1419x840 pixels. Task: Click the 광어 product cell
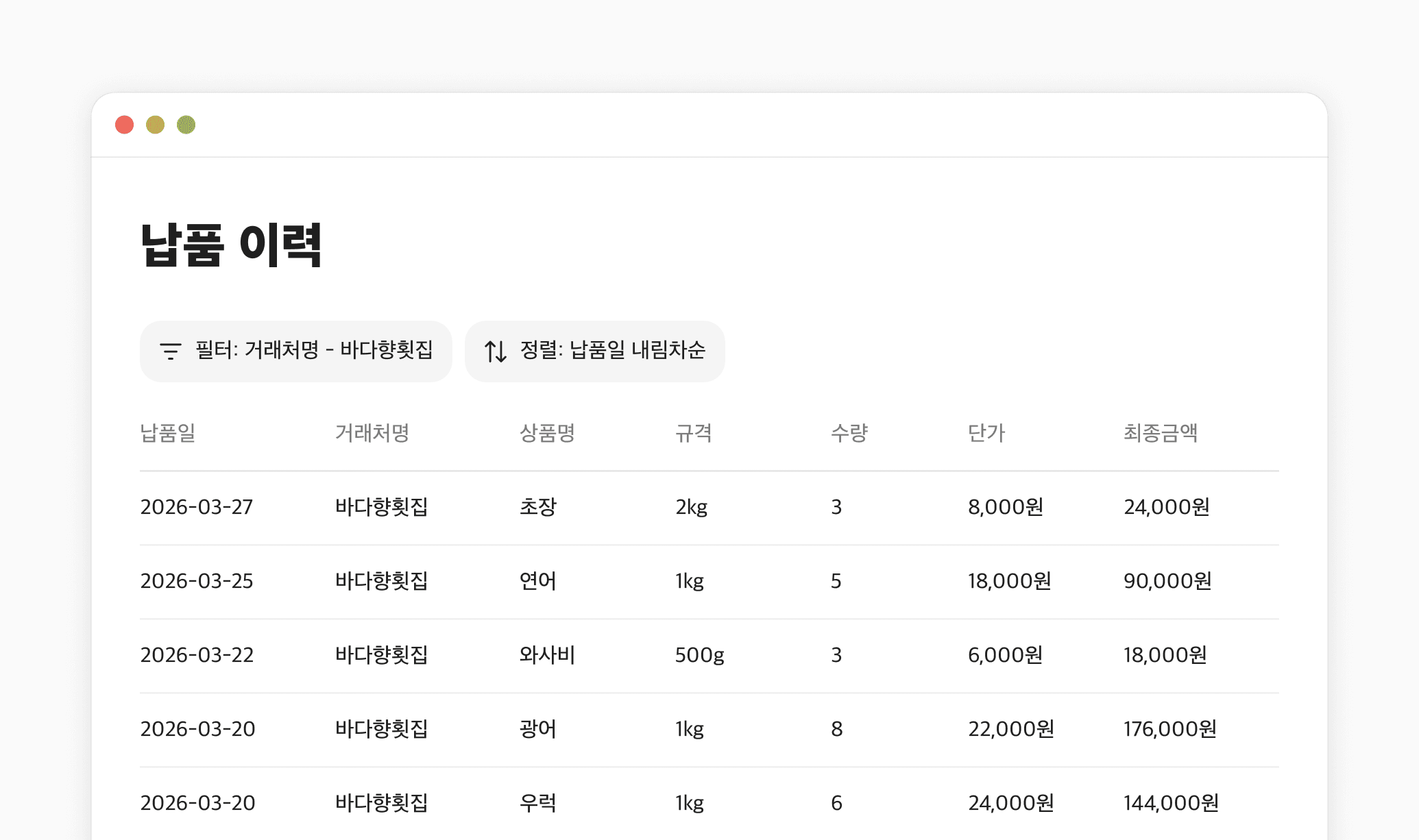click(x=537, y=729)
